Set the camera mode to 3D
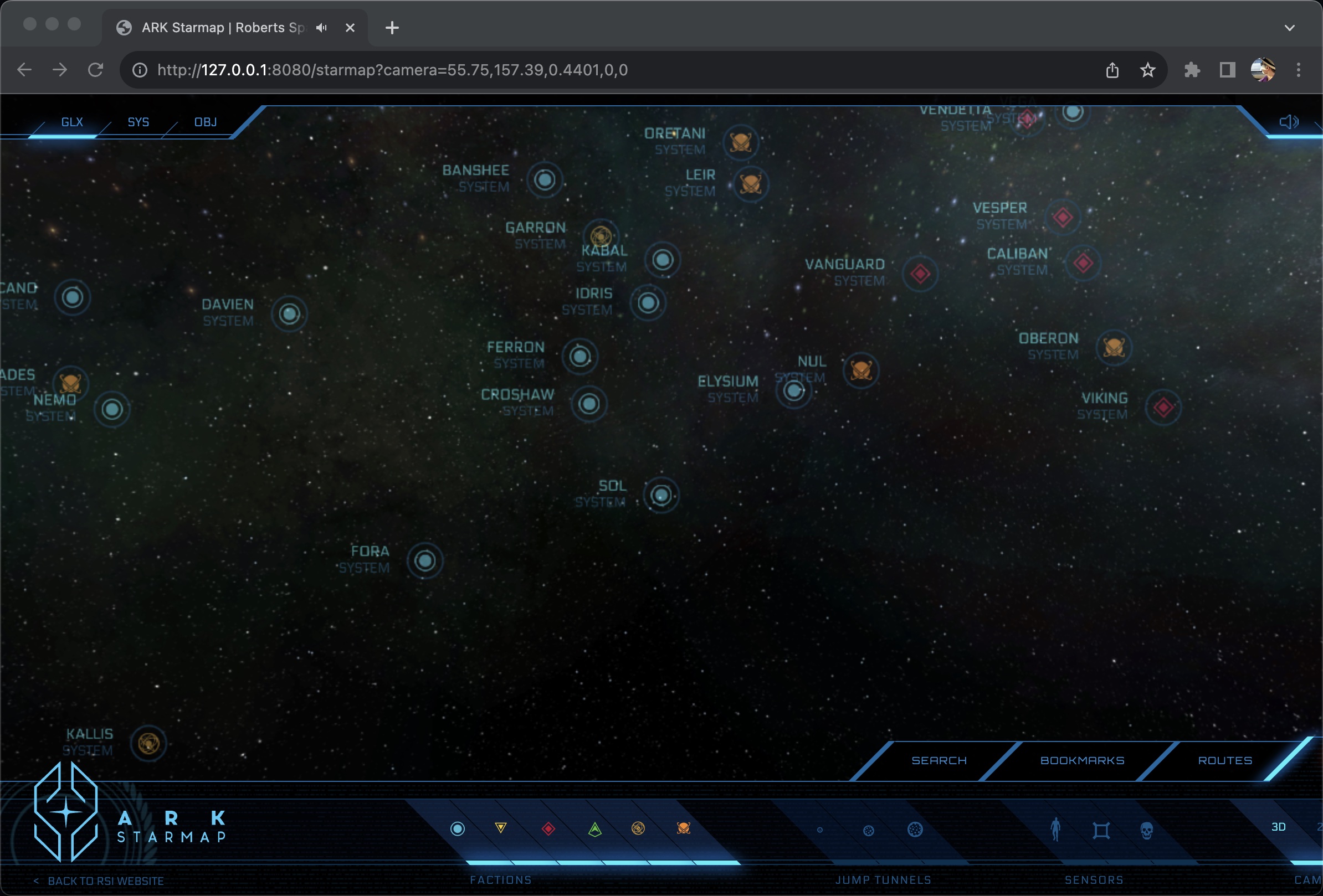The height and width of the screenshot is (896, 1323). [1278, 827]
